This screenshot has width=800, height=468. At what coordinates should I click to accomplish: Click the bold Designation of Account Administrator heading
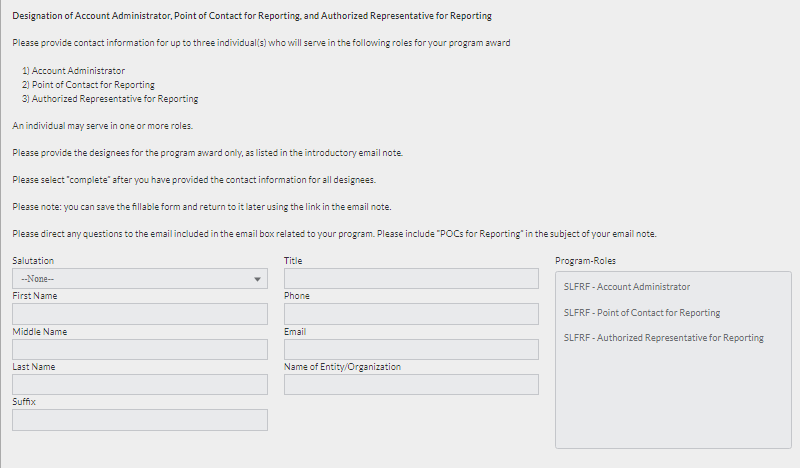tap(252, 17)
